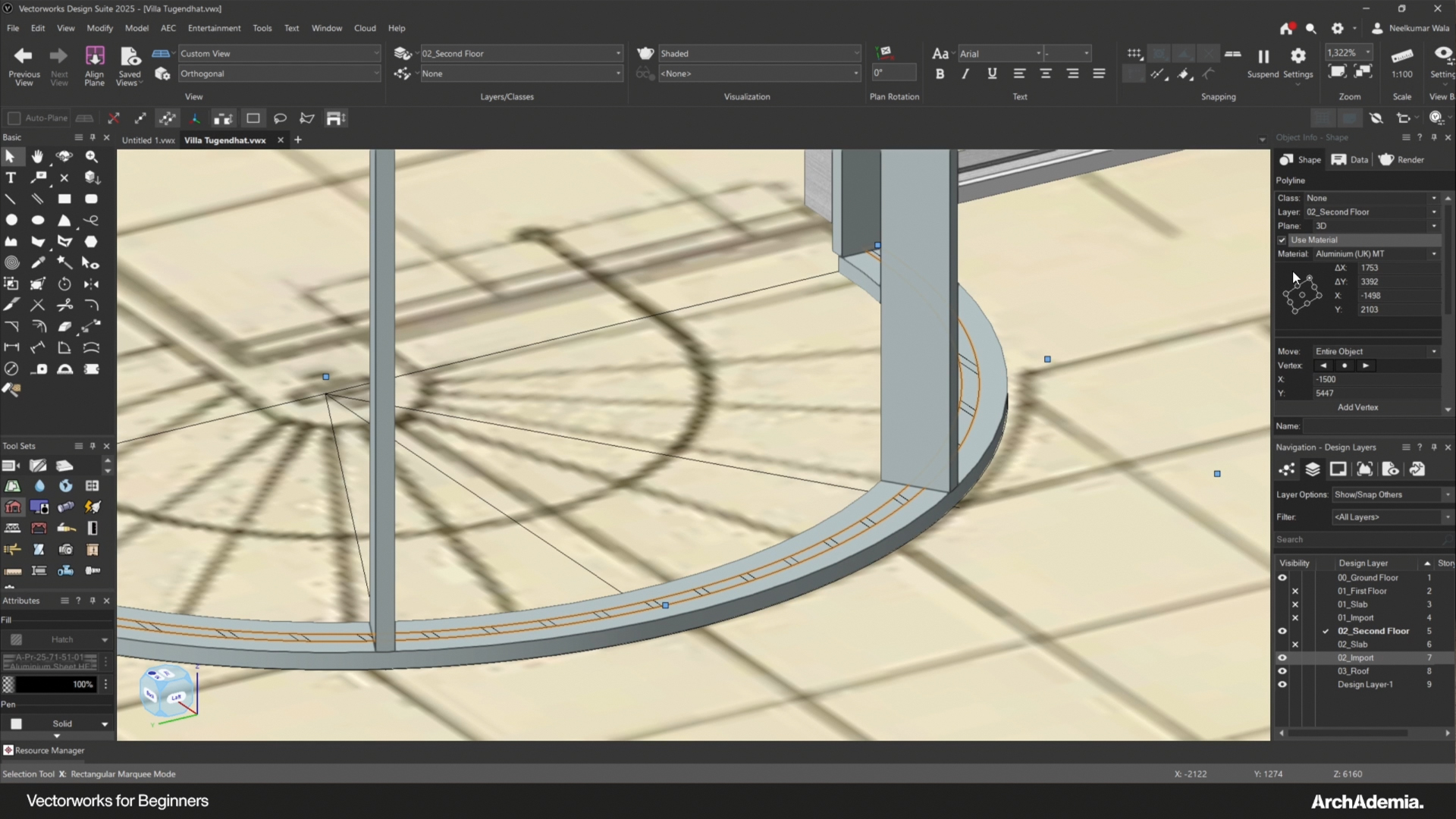Suspend snapping with the pause icon
The width and height of the screenshot is (1456, 819).
pos(1263,58)
